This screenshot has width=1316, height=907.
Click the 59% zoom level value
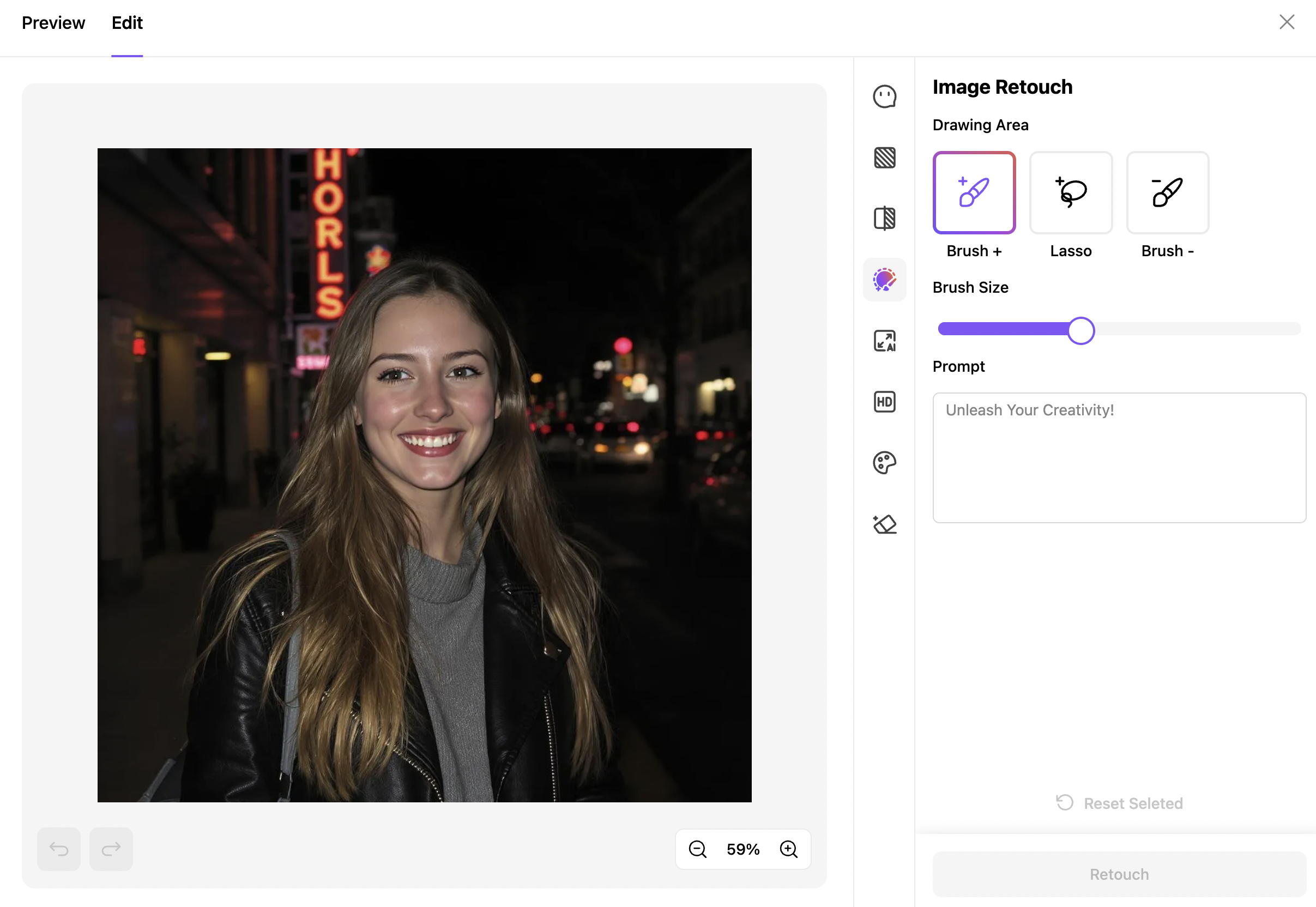[742, 849]
